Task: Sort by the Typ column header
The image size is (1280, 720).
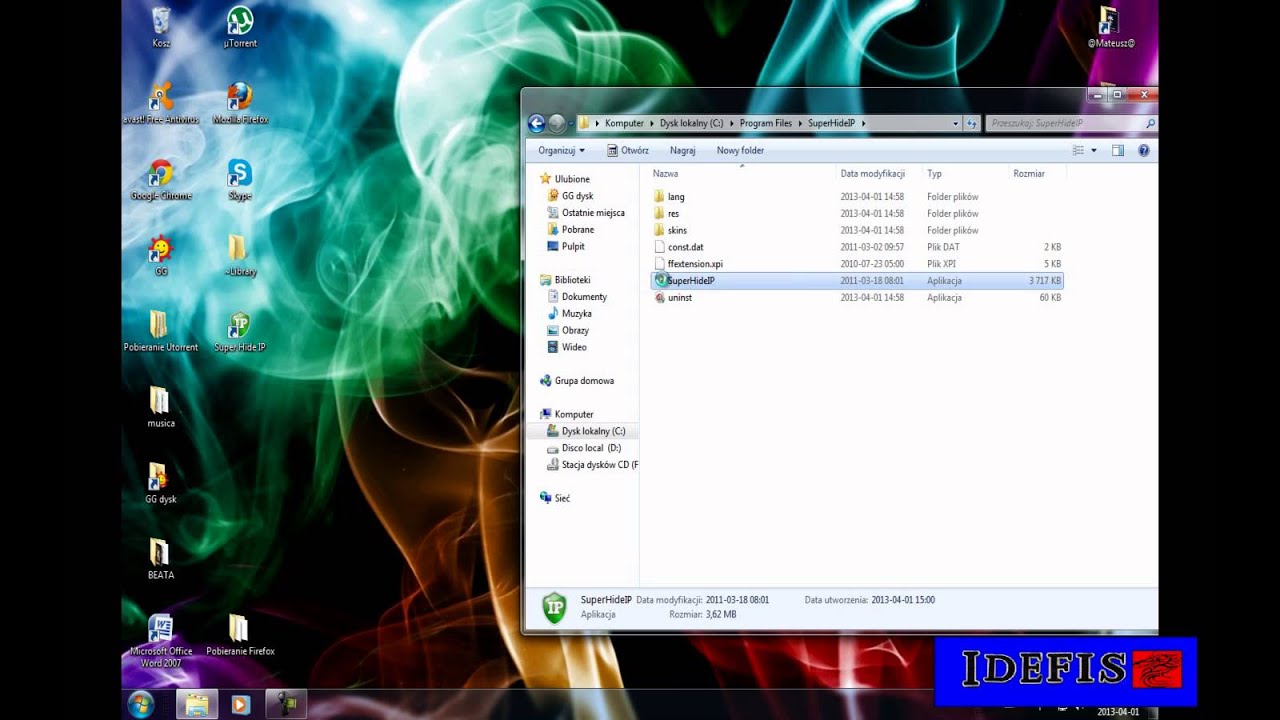Action: coord(966,173)
